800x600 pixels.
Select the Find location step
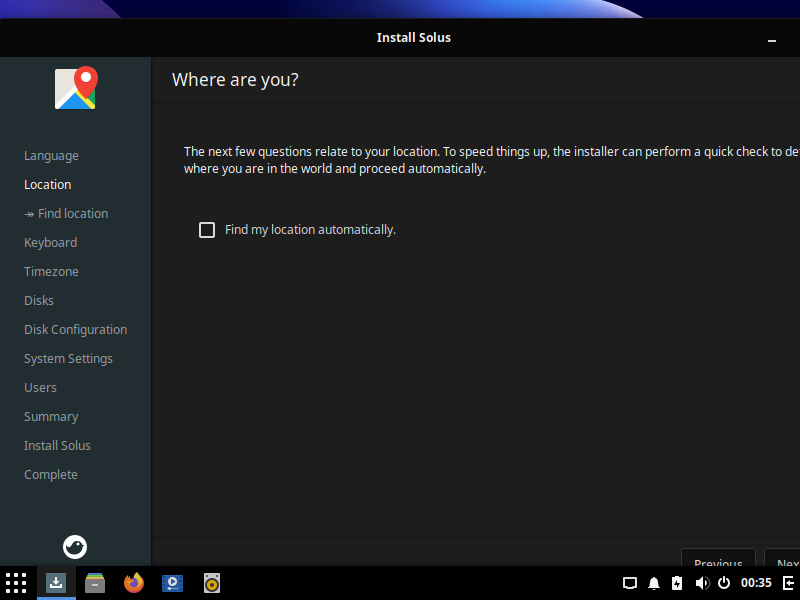coord(66,214)
